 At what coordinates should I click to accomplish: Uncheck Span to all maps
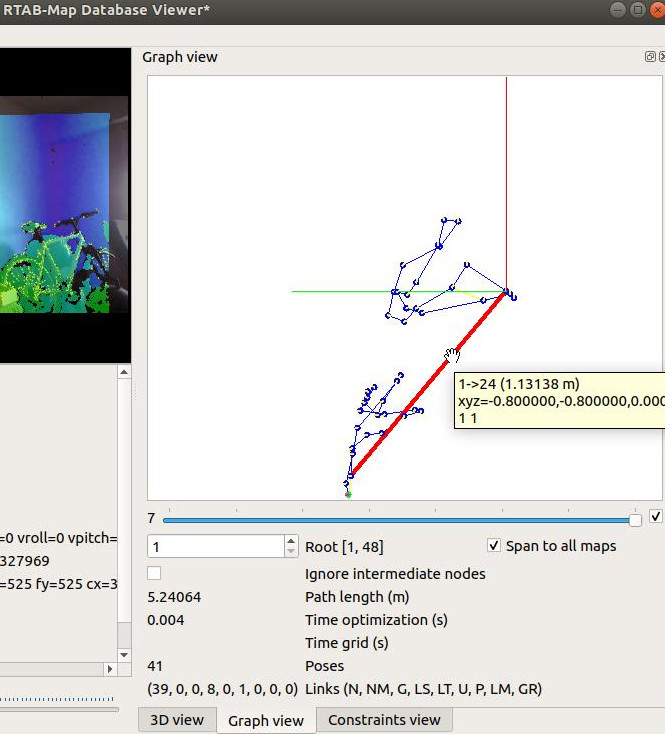tap(493, 546)
